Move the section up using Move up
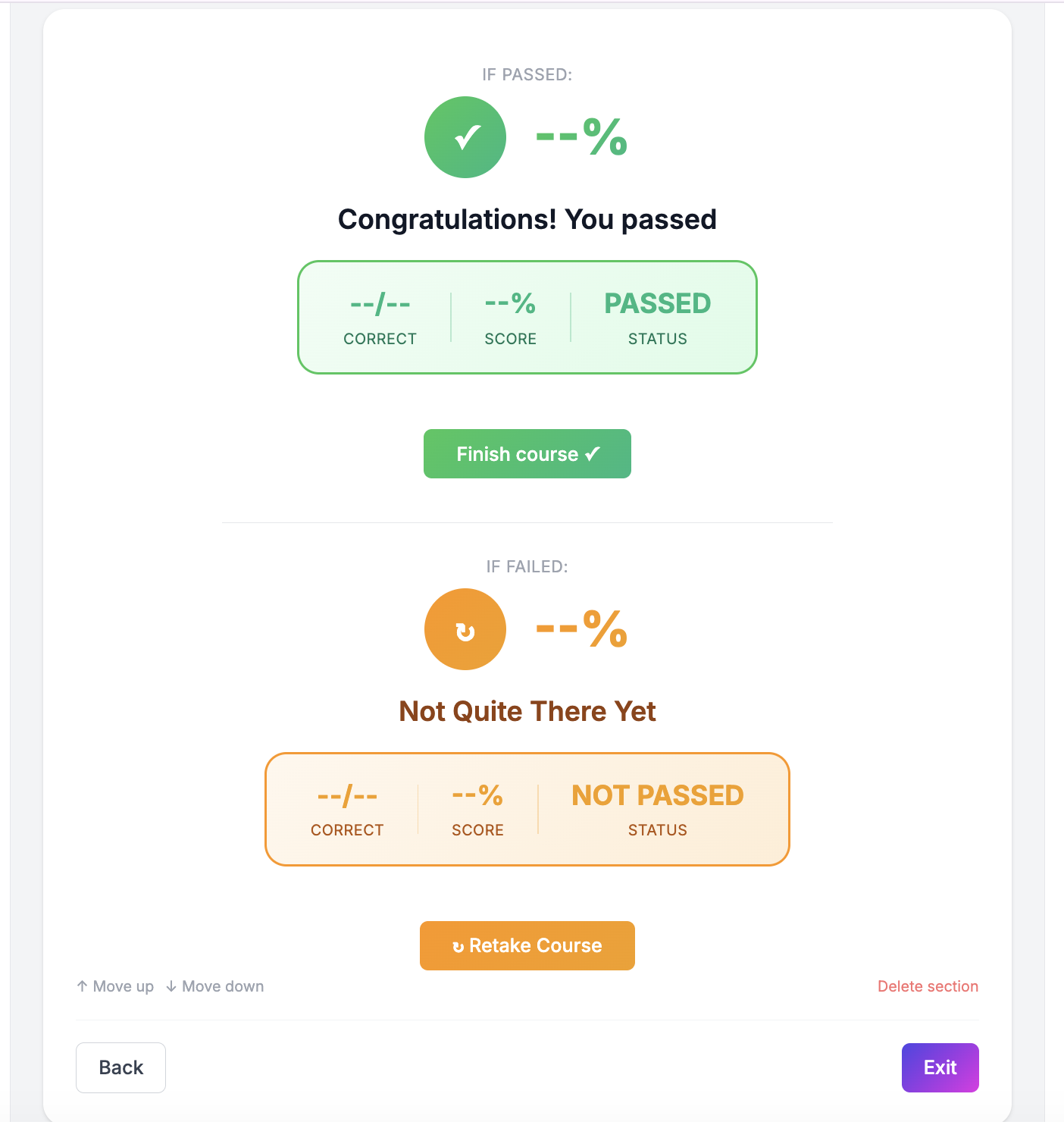The height and width of the screenshot is (1122, 1064). tap(114, 986)
